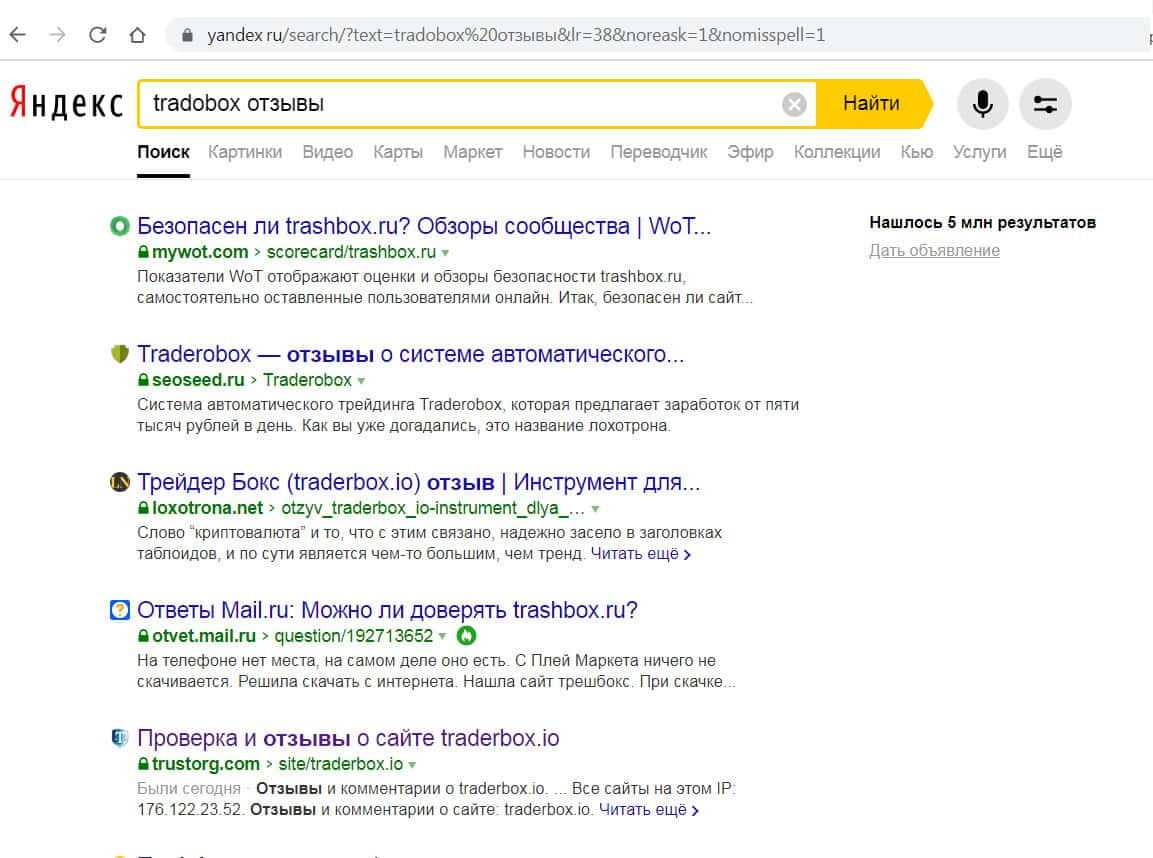Open the Новости tab
Screen dimensions: 1153x858
tap(556, 152)
